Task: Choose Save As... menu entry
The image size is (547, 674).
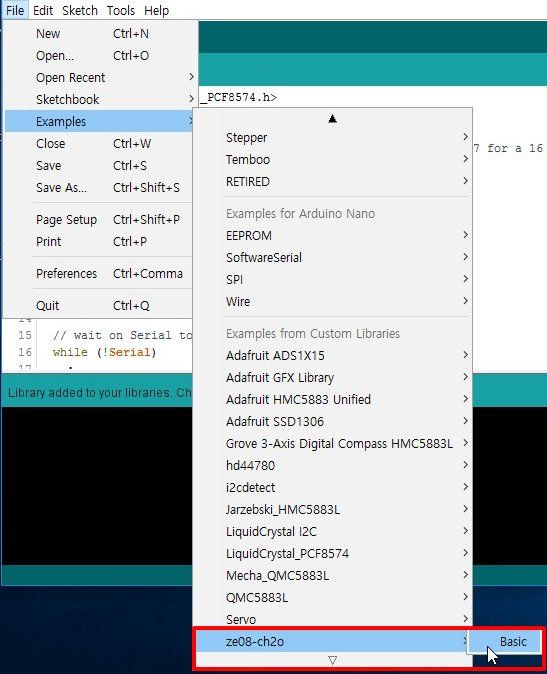Action: [99, 187]
